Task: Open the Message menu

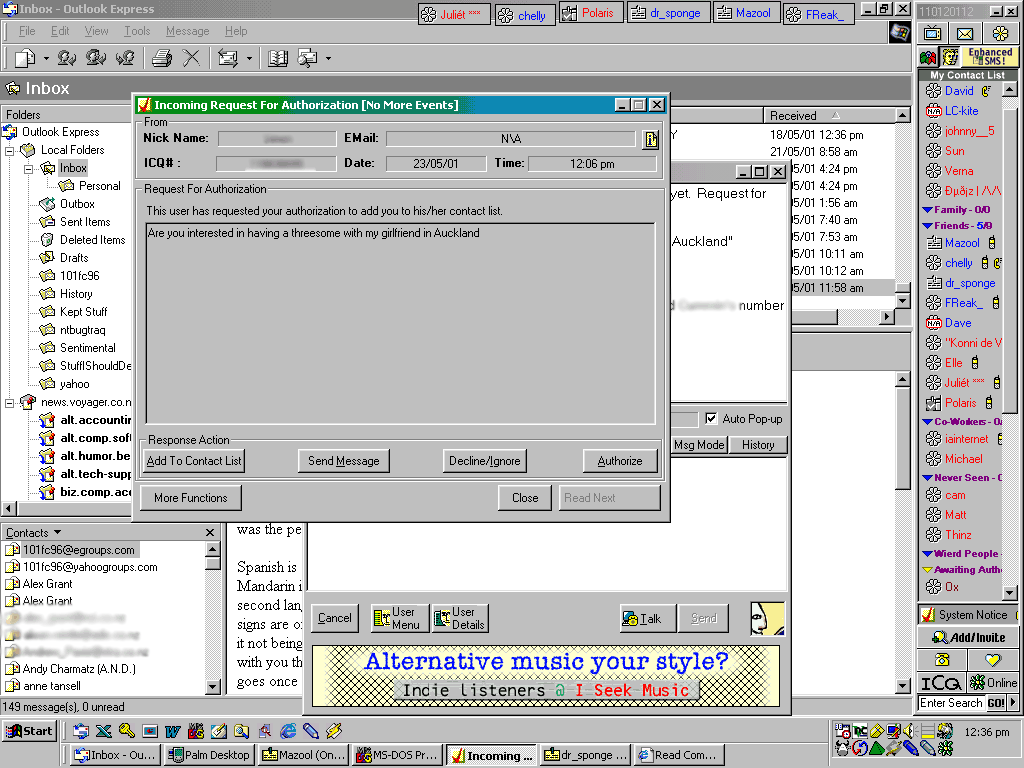Action: pyautogui.click(x=187, y=31)
